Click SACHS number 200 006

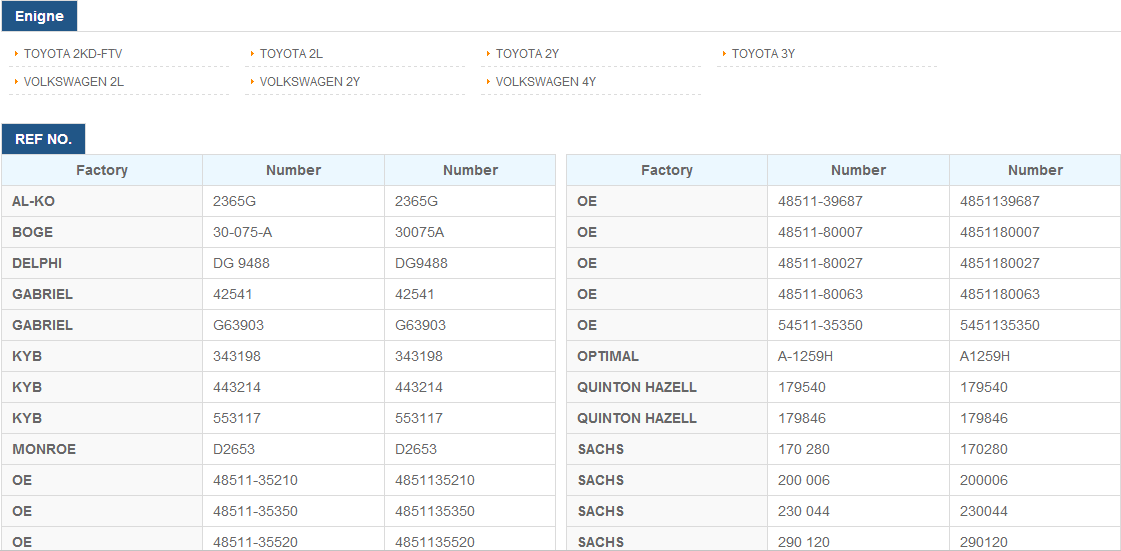pos(804,480)
